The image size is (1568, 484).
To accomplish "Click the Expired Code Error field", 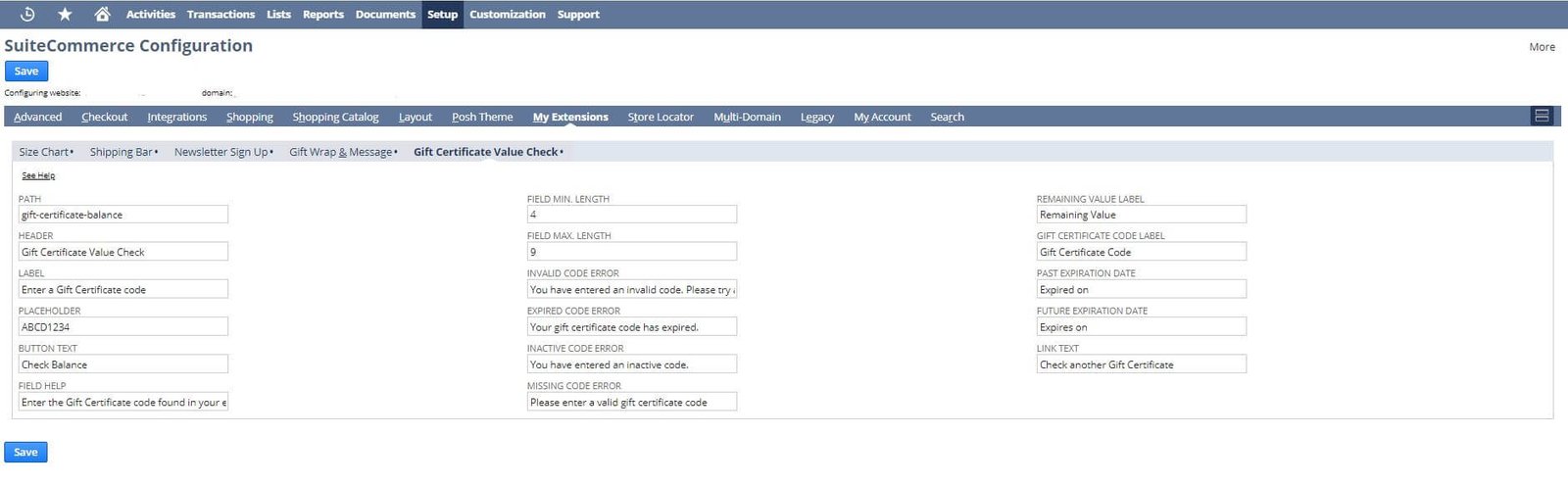I will [632, 326].
